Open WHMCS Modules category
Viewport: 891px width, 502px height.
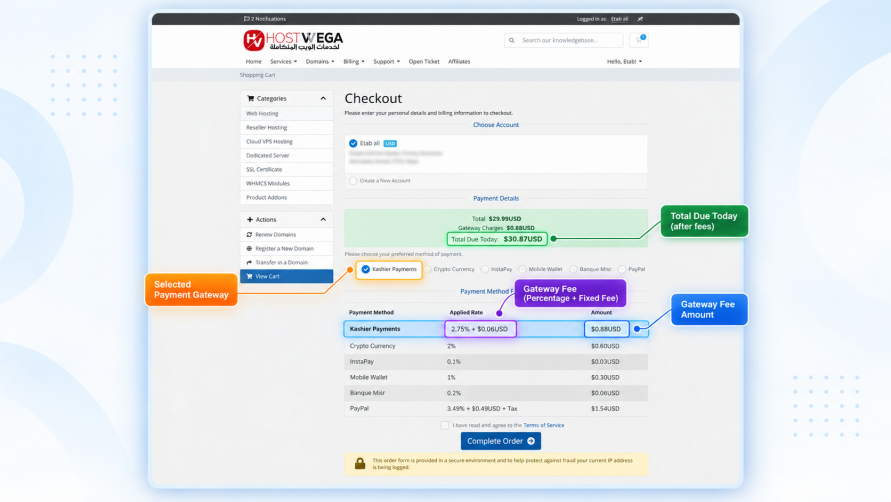pyautogui.click(x=286, y=184)
